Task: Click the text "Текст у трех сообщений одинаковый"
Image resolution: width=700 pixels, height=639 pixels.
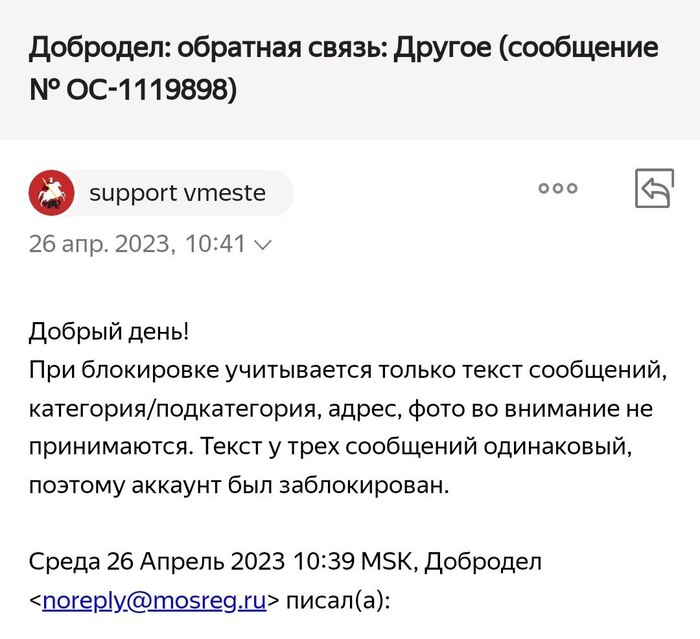Action: [435, 448]
